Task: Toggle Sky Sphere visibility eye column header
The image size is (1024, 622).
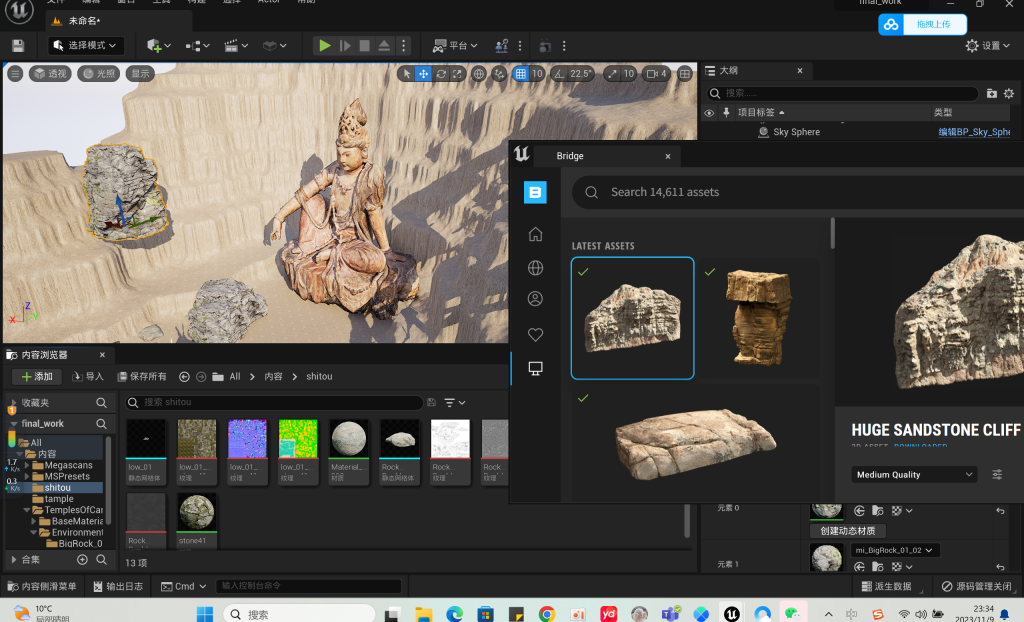Action: click(x=709, y=113)
